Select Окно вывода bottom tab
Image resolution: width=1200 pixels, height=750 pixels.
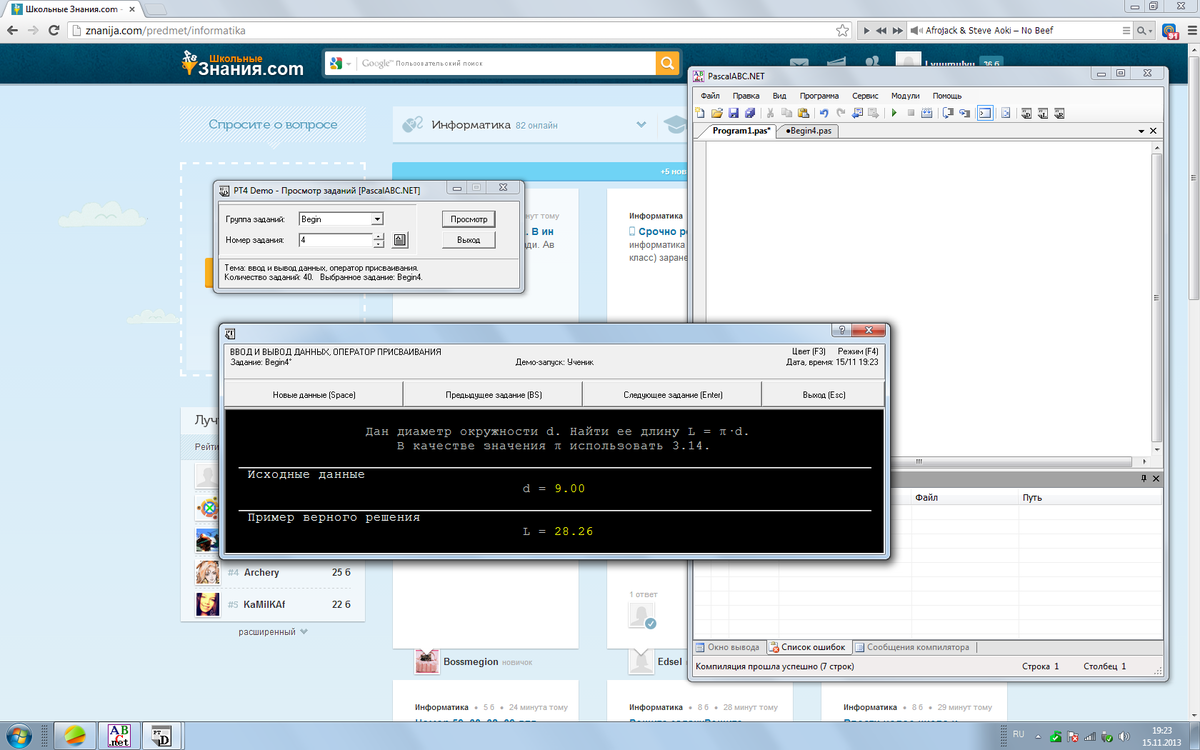(x=728, y=647)
